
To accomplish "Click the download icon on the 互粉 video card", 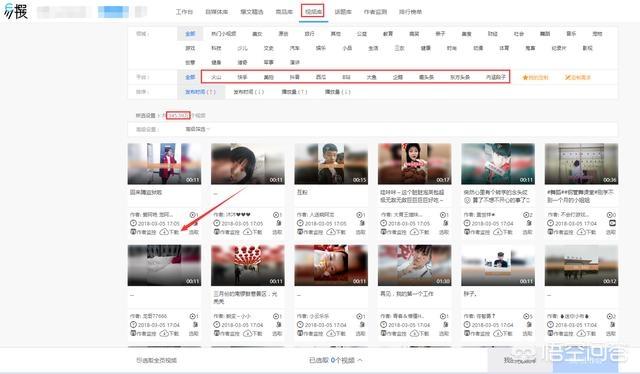I will point(331,232).
